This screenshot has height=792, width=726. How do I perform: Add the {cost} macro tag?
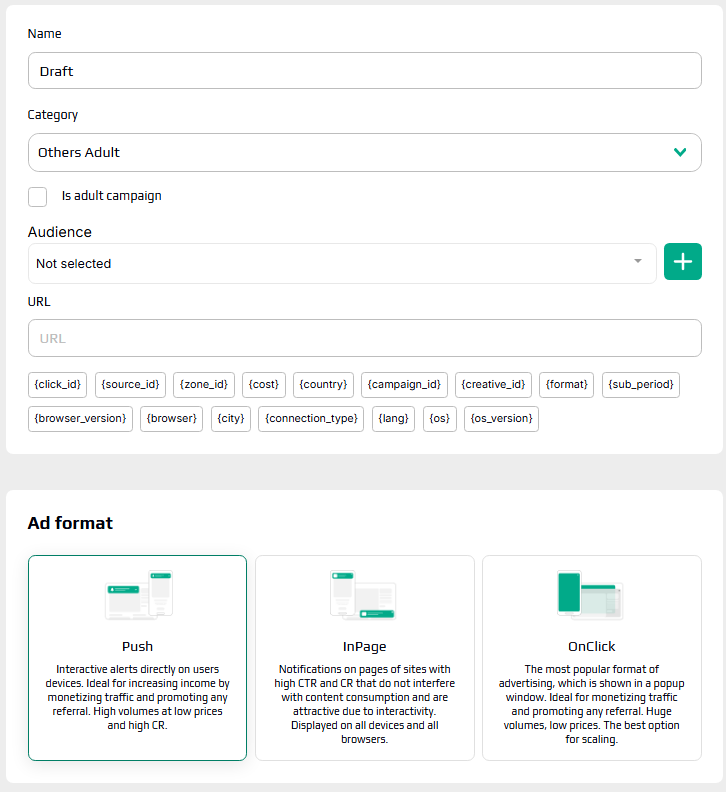(264, 385)
